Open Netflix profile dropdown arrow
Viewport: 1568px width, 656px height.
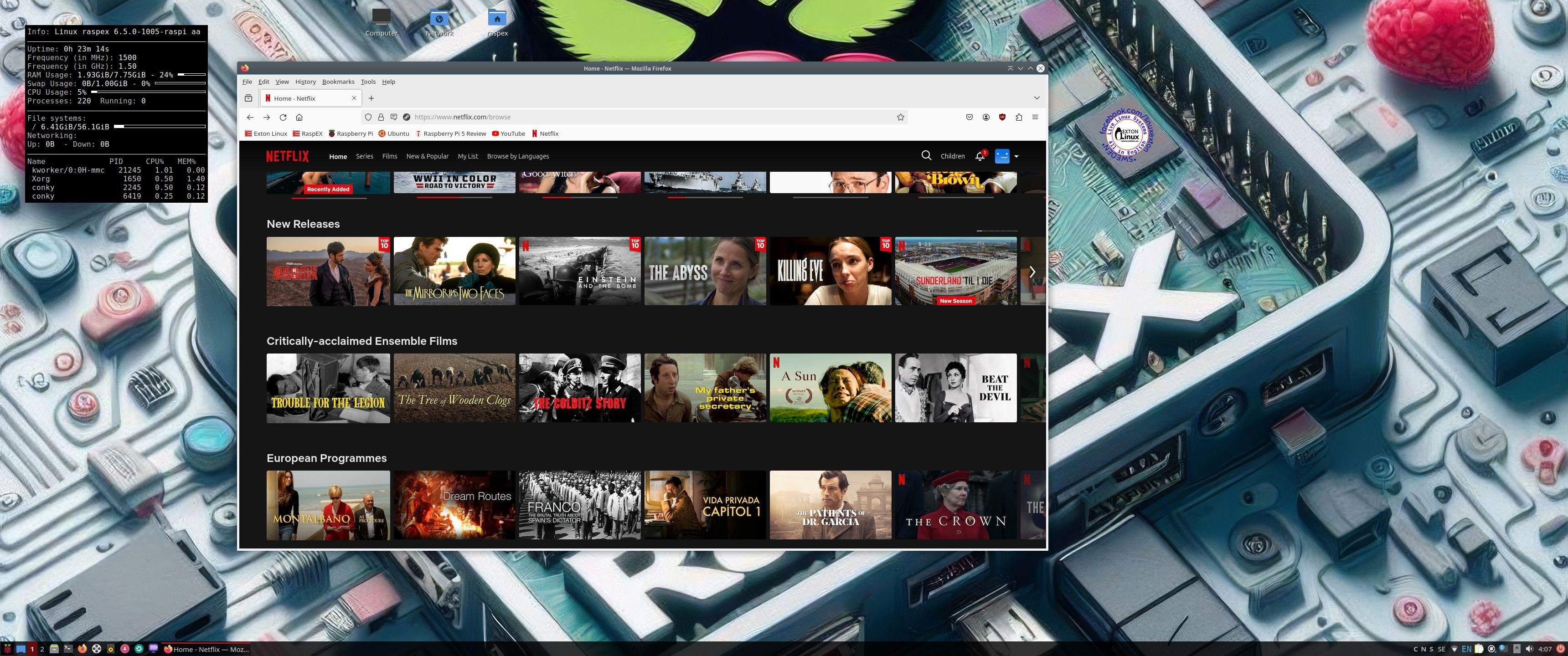point(1016,156)
